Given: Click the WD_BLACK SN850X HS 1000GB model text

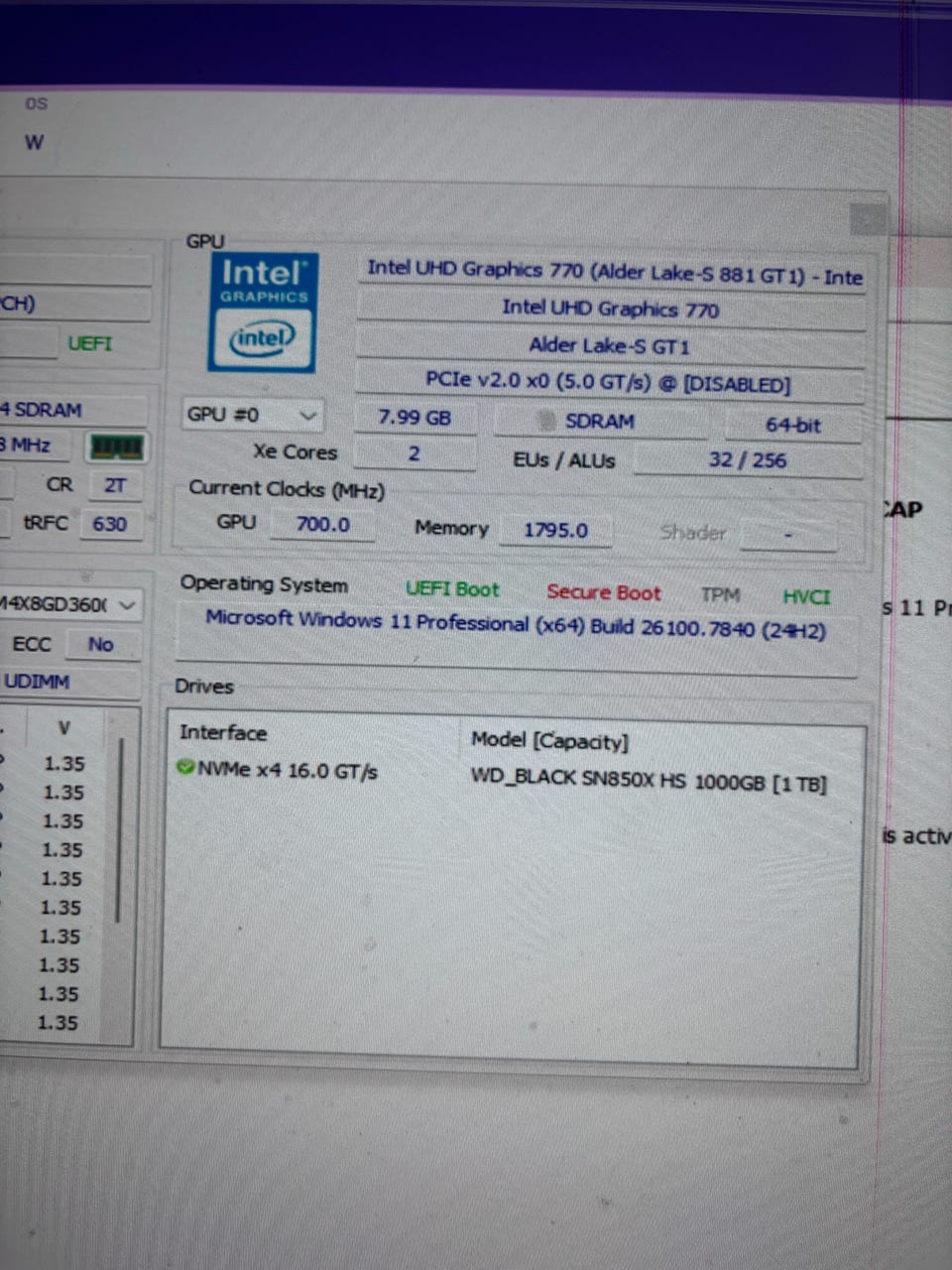Looking at the screenshot, I should [x=649, y=781].
